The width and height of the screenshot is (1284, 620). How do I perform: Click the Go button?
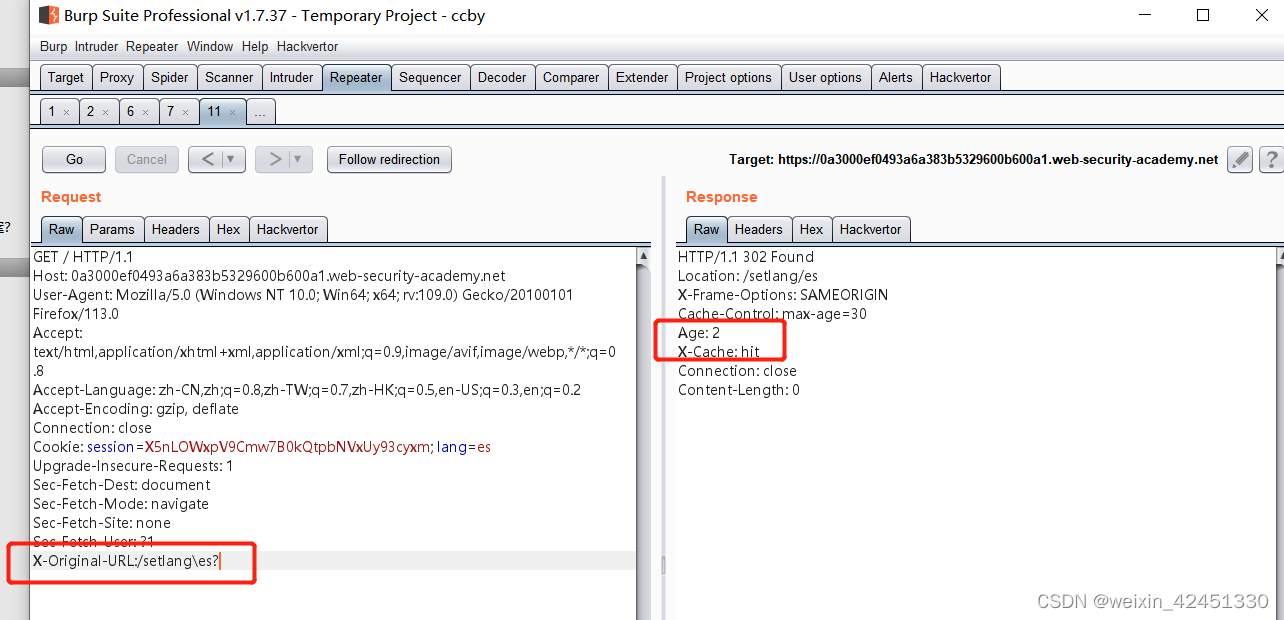75,159
